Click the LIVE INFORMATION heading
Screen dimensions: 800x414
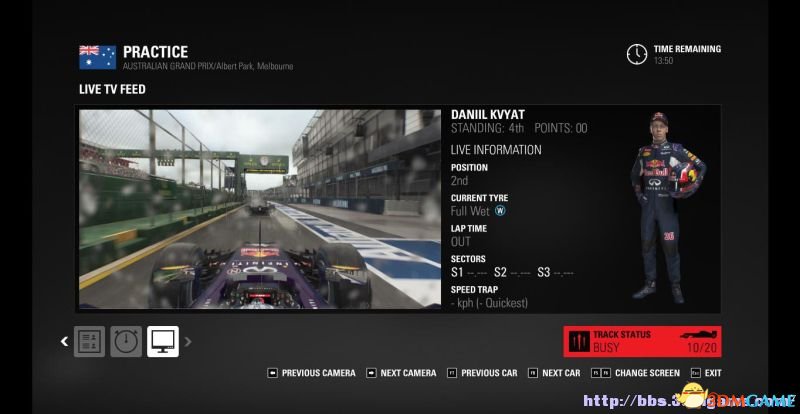[496, 150]
